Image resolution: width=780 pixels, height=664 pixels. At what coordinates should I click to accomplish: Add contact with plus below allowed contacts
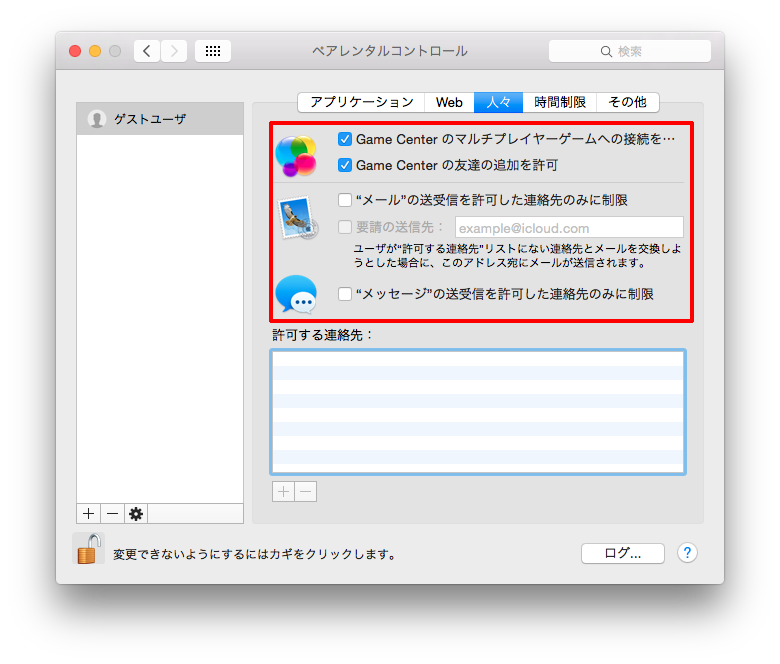coord(284,491)
